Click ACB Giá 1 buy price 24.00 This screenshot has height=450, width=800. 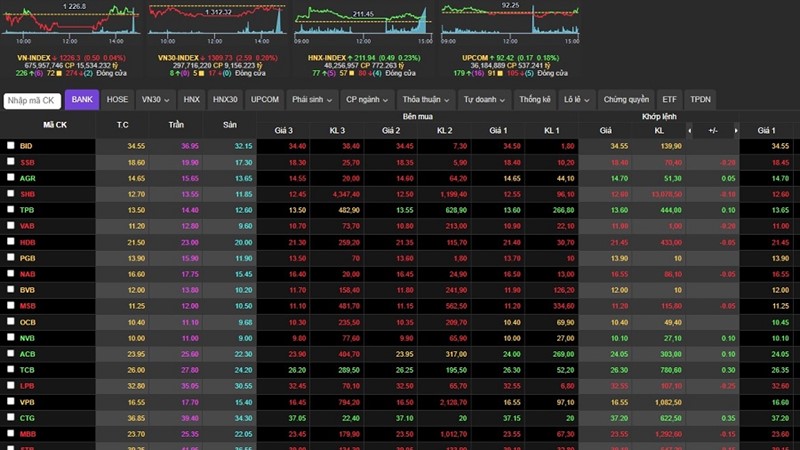coord(512,354)
